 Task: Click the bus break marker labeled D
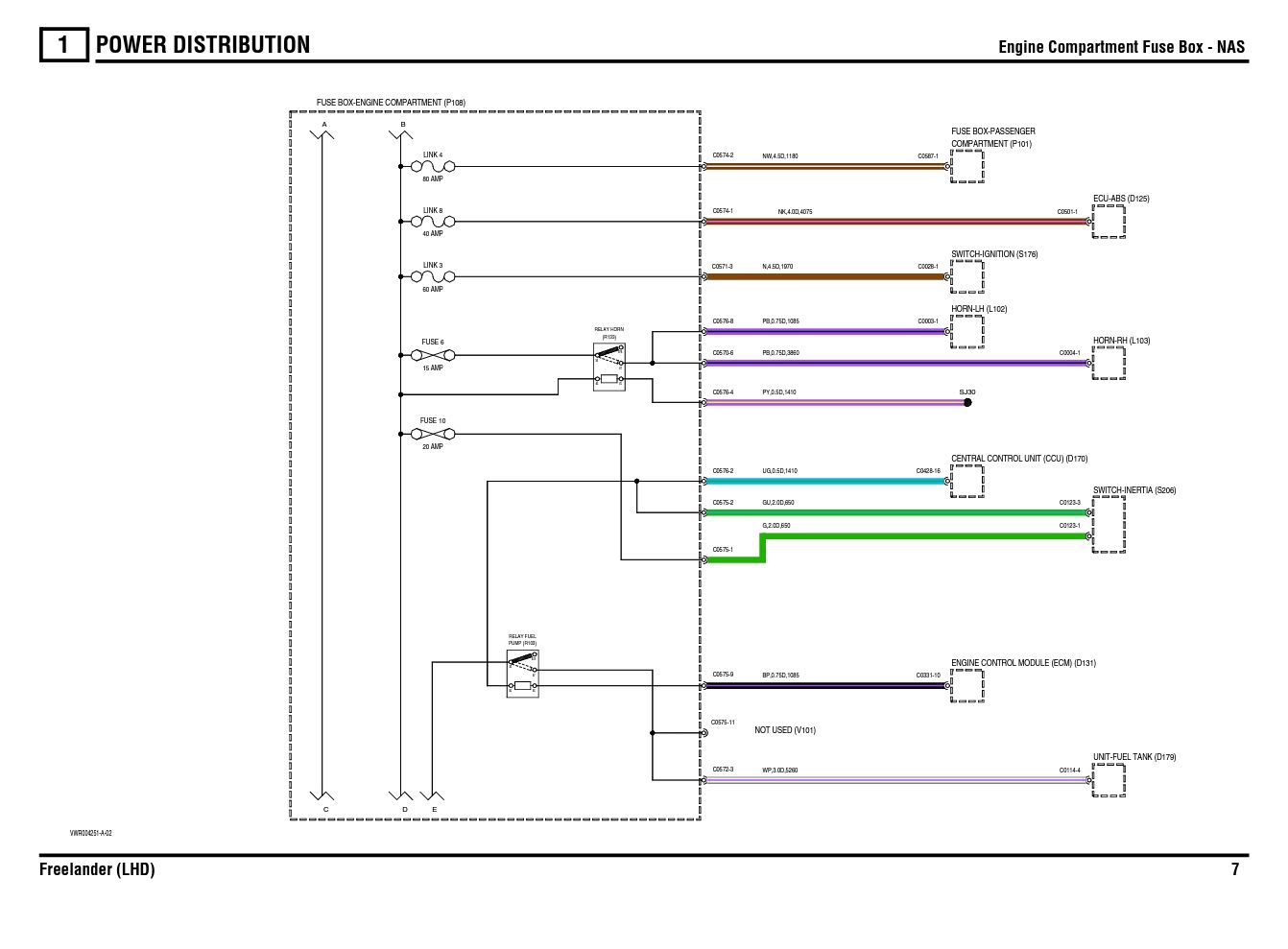pos(401,795)
